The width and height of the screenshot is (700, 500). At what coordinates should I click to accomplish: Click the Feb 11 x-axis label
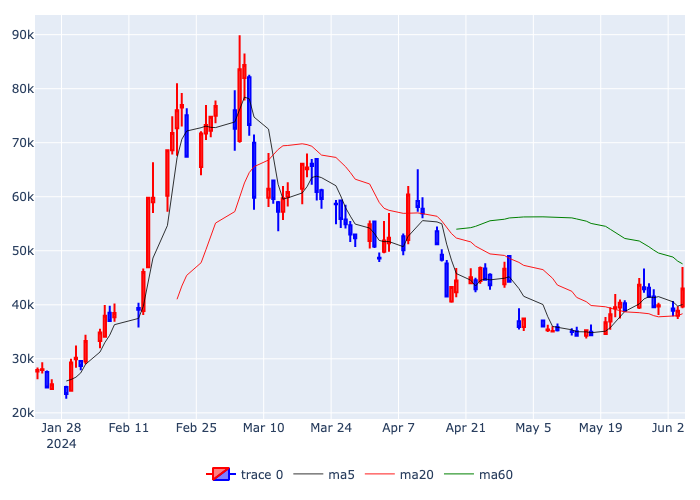coord(129,428)
